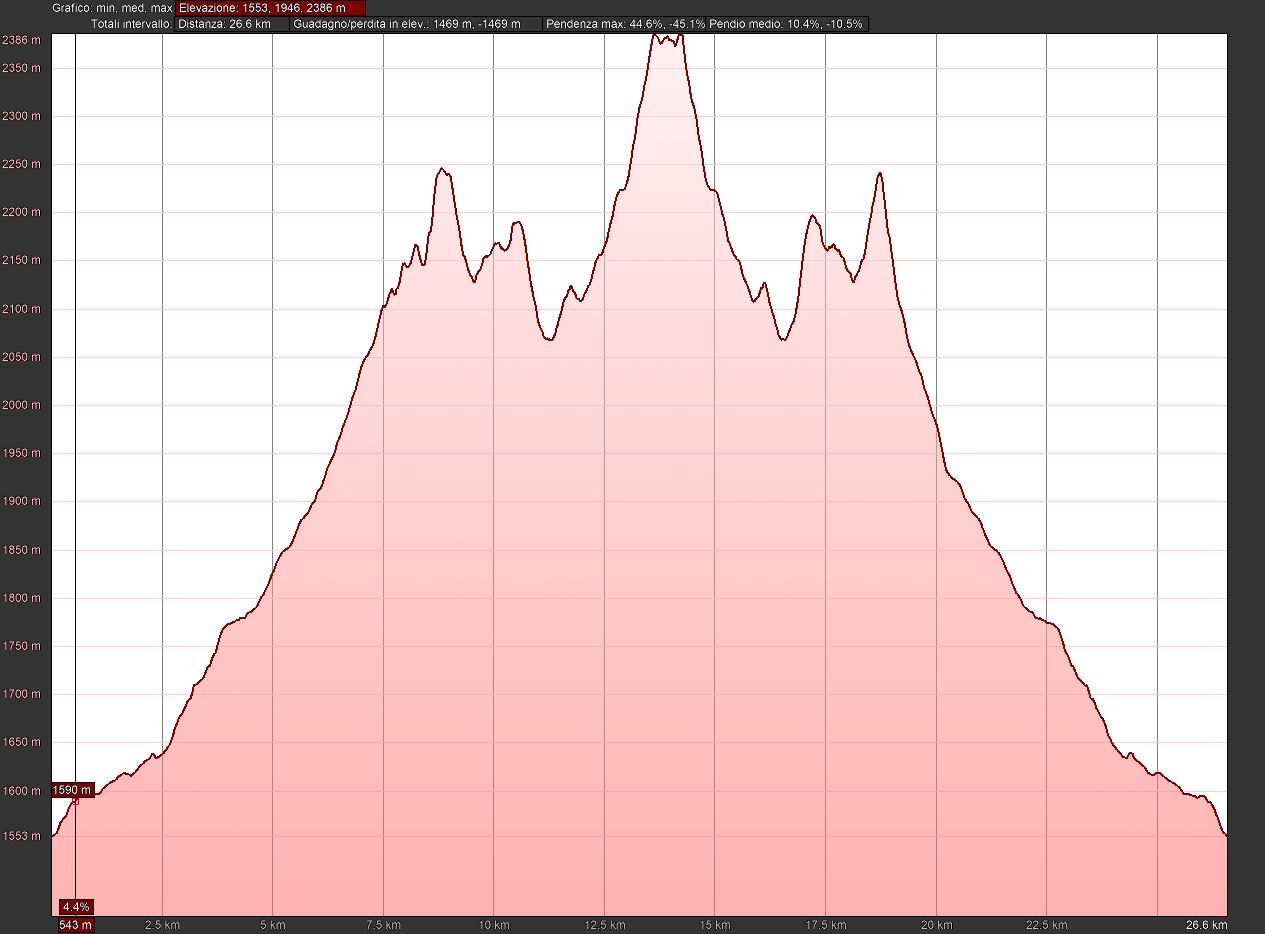Viewport: 1265px width, 934px height.
Task: Click the 'Pendenza max: 44.6%, -45.1%' value
Action: point(626,23)
